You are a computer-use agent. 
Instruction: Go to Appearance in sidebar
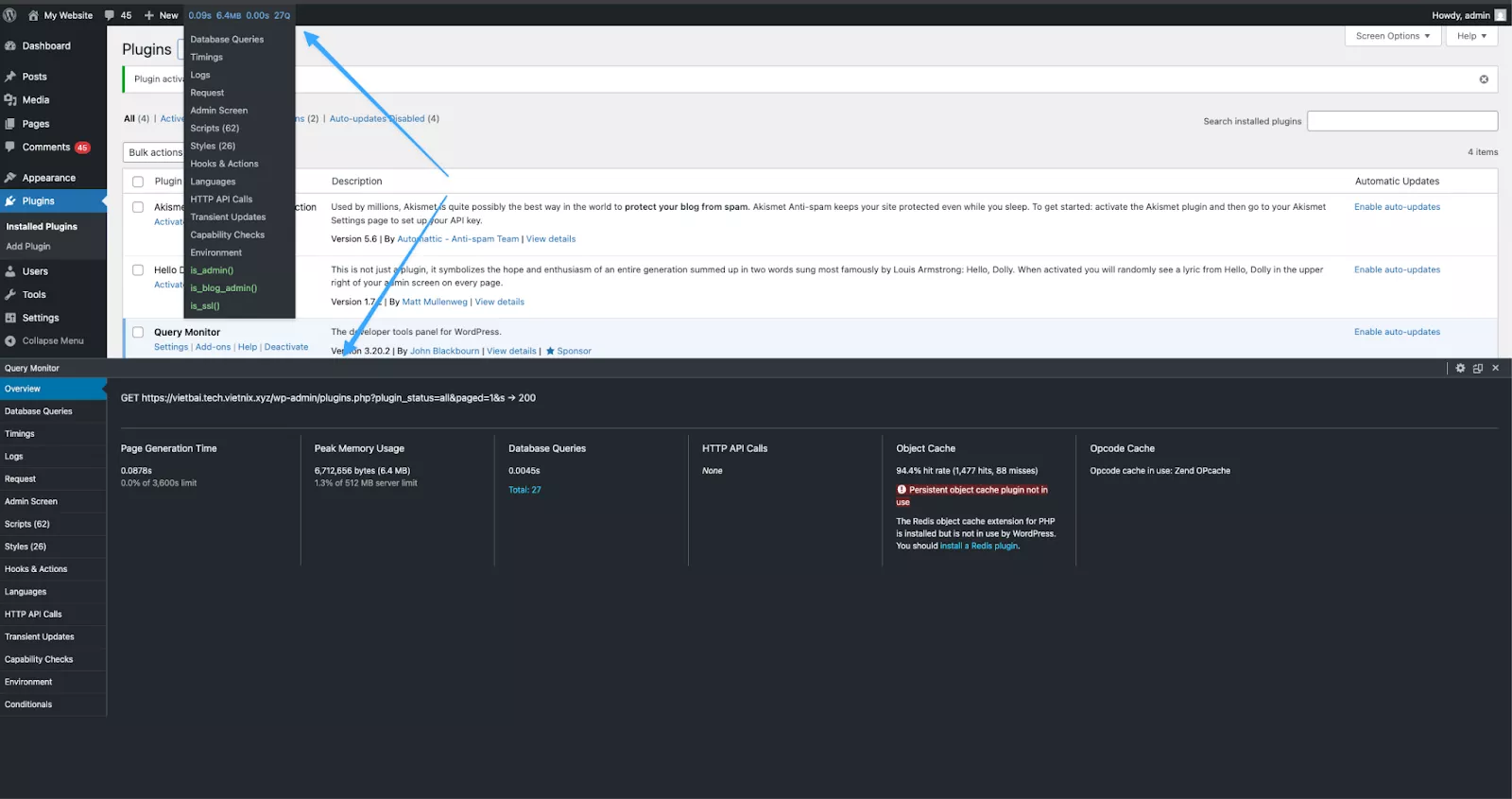[48, 178]
